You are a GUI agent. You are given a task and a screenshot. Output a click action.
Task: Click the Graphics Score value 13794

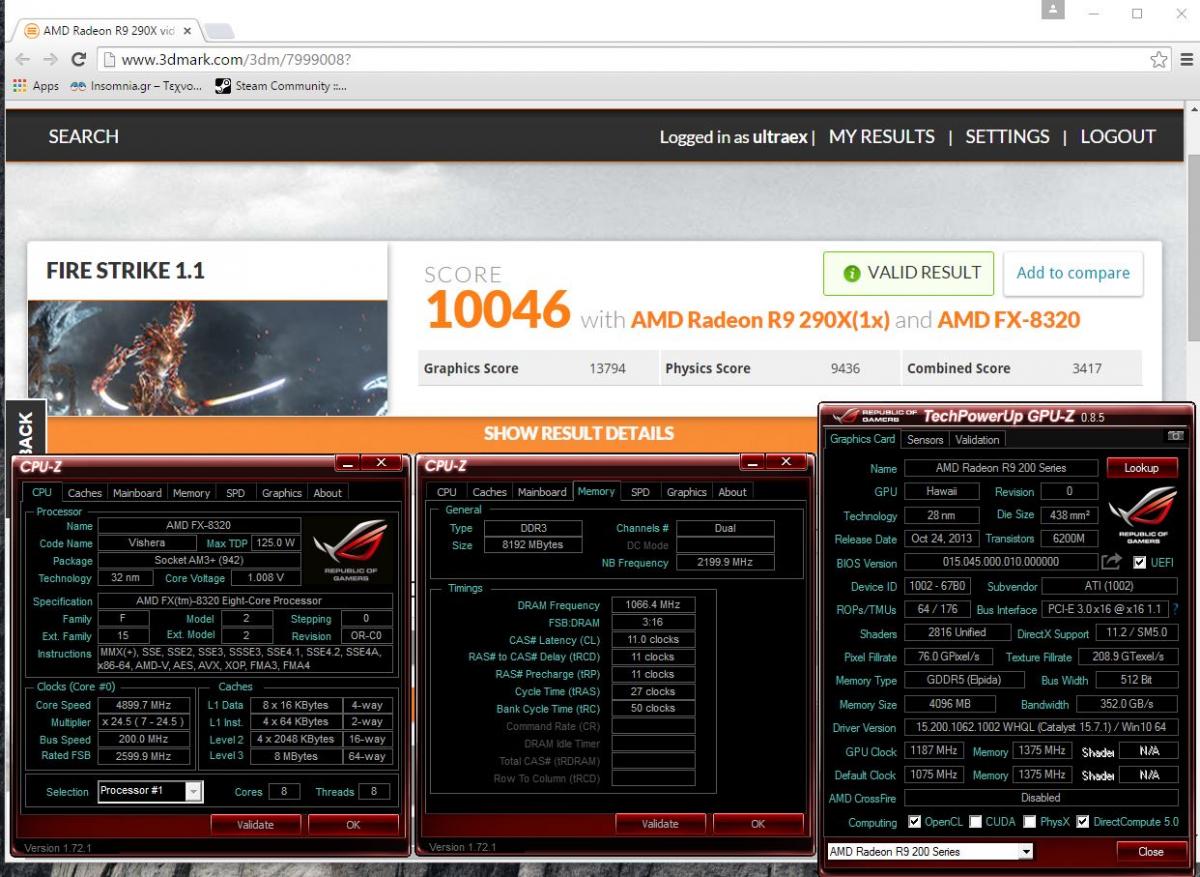click(x=607, y=368)
